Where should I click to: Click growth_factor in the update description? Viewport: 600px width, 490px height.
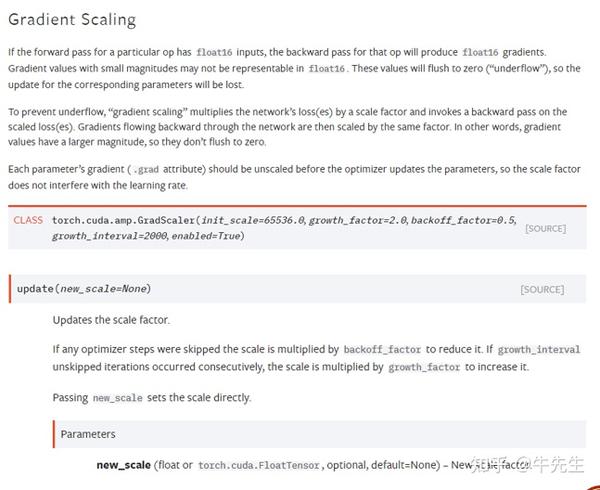(424, 367)
